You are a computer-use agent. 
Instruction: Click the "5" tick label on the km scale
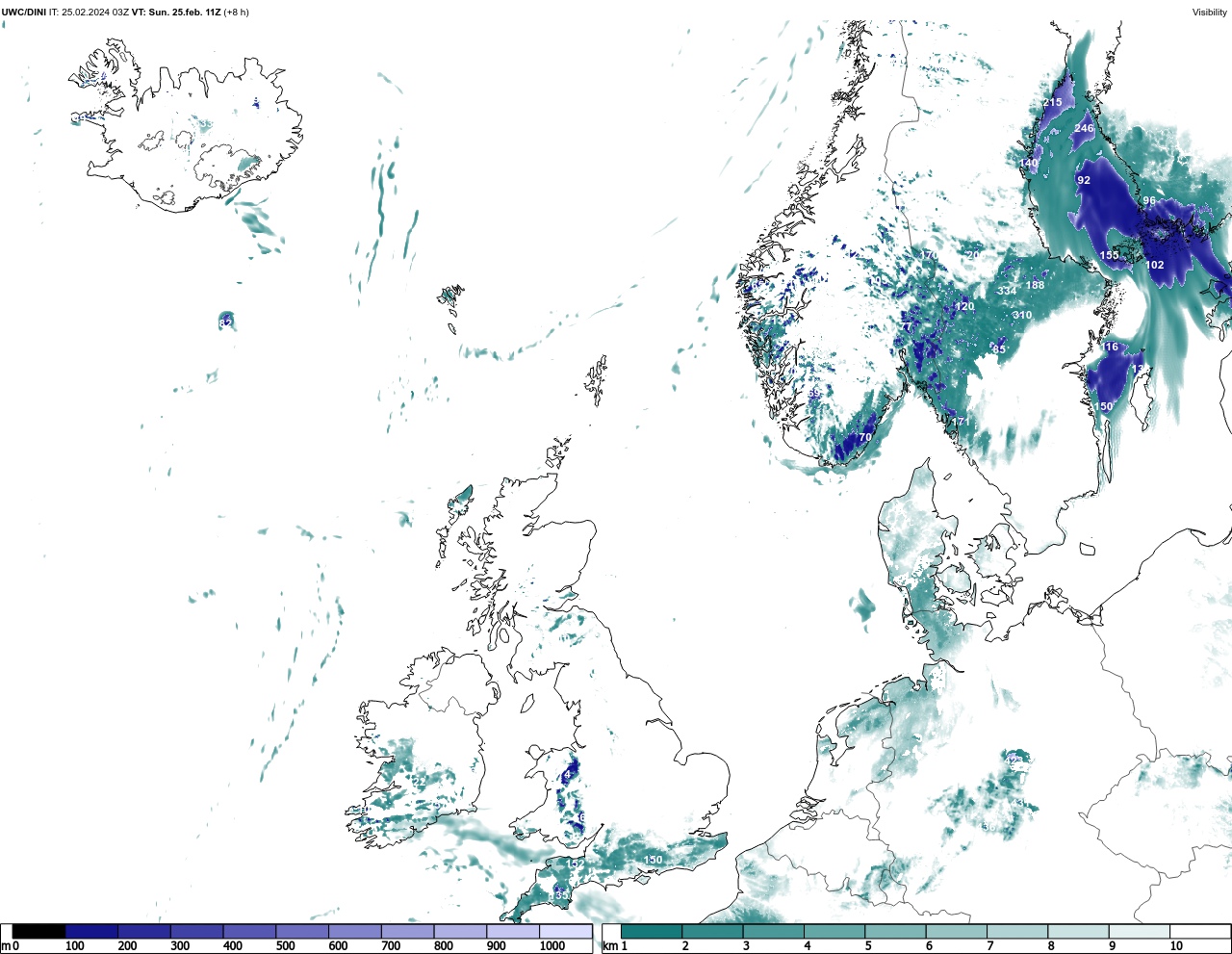click(868, 947)
